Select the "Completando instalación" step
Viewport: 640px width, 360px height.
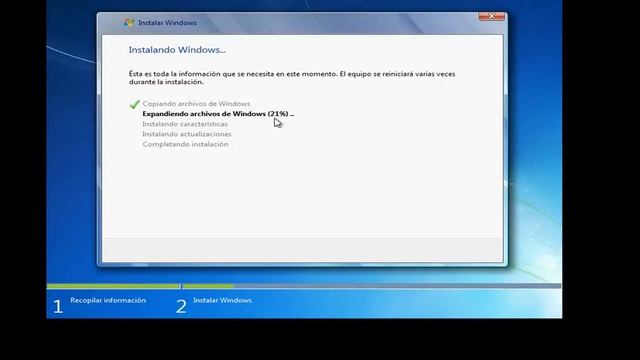185,144
